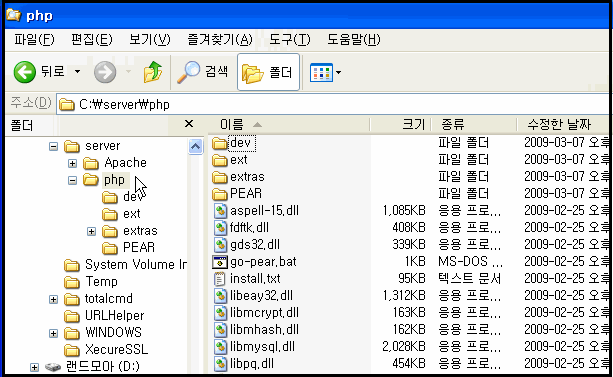Open the 검색 search pane
Screen dimensions: 613x377
pos(203,72)
